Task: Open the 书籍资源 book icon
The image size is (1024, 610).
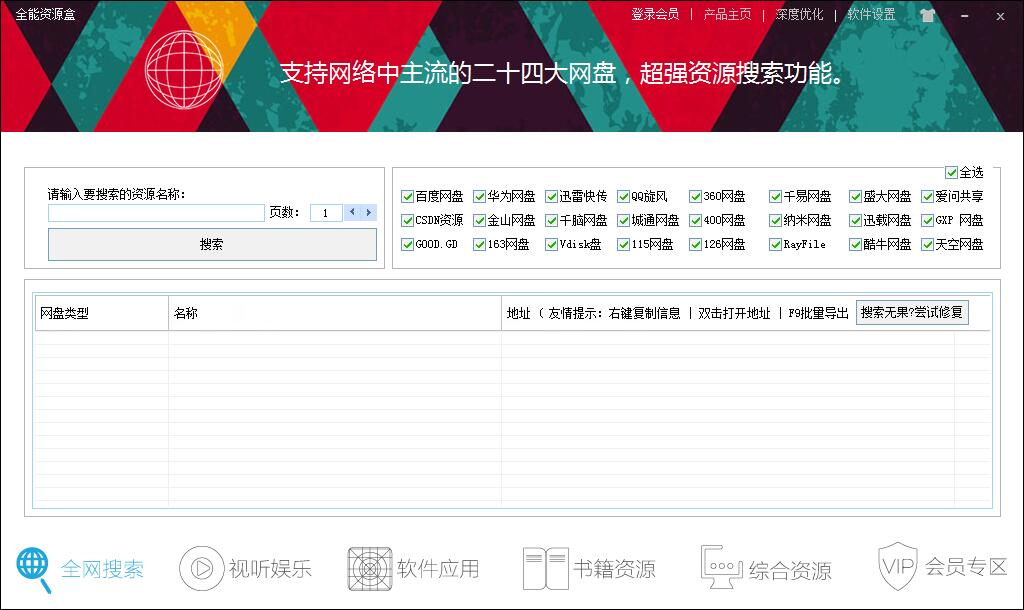Action: 546,569
